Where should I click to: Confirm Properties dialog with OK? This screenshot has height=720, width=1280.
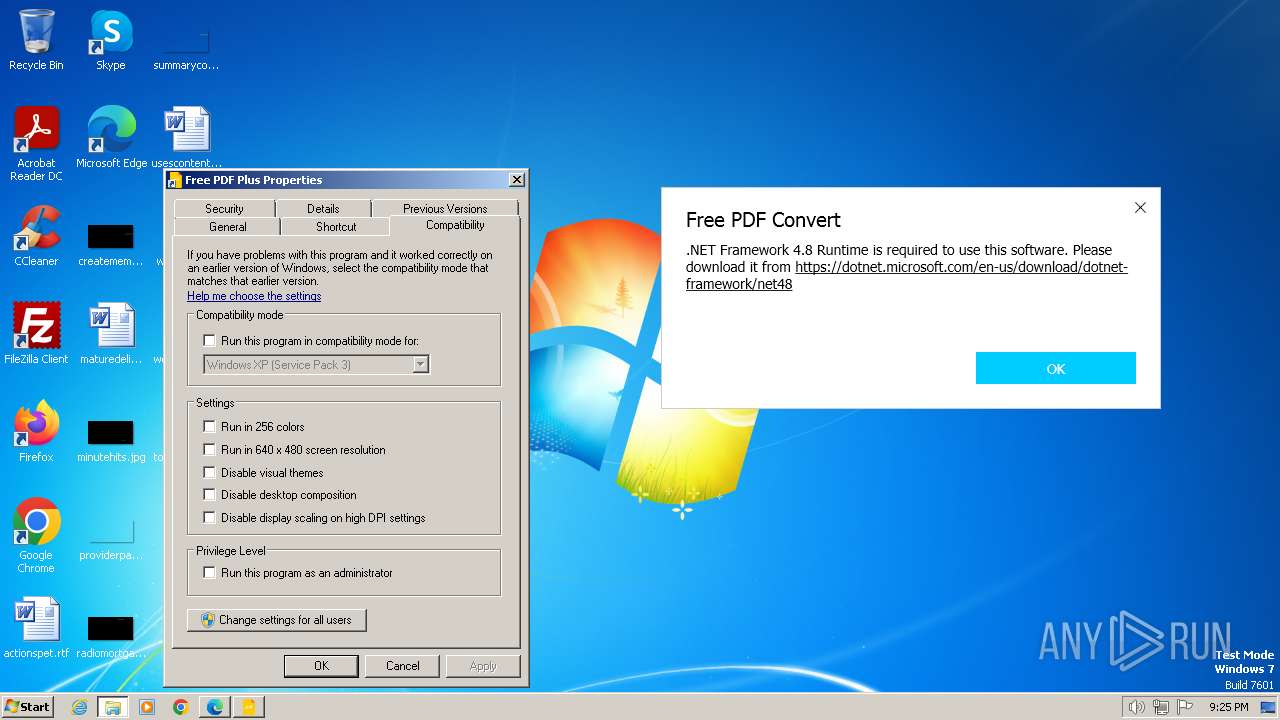[x=321, y=666]
